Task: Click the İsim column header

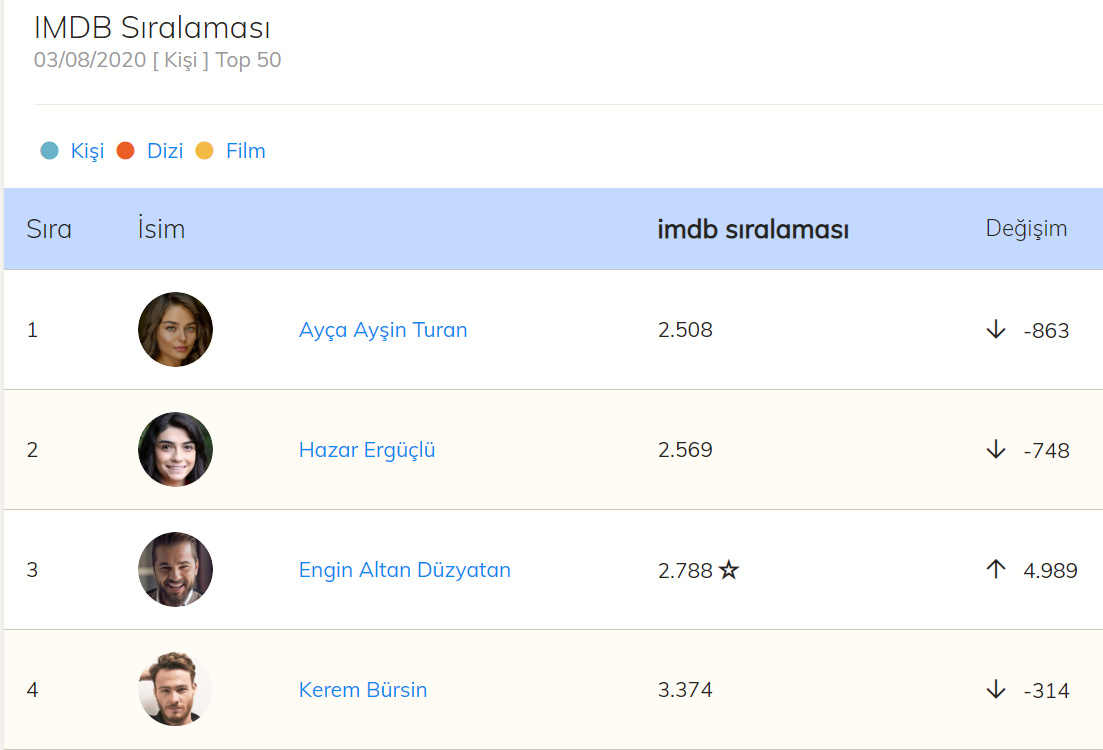Action: (161, 229)
